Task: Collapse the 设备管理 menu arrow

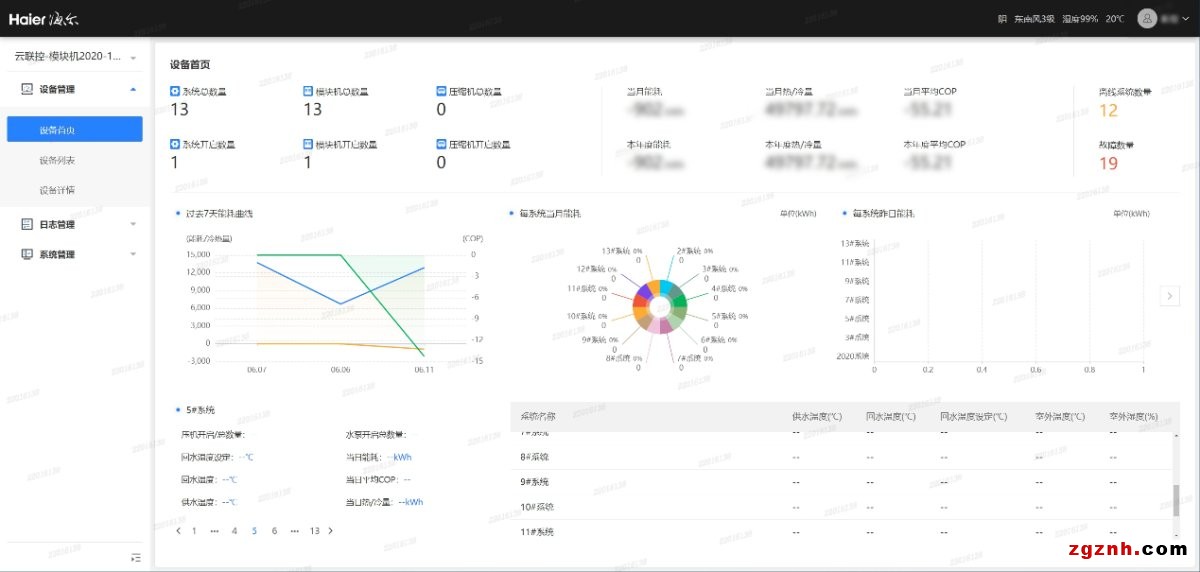Action: coord(133,89)
